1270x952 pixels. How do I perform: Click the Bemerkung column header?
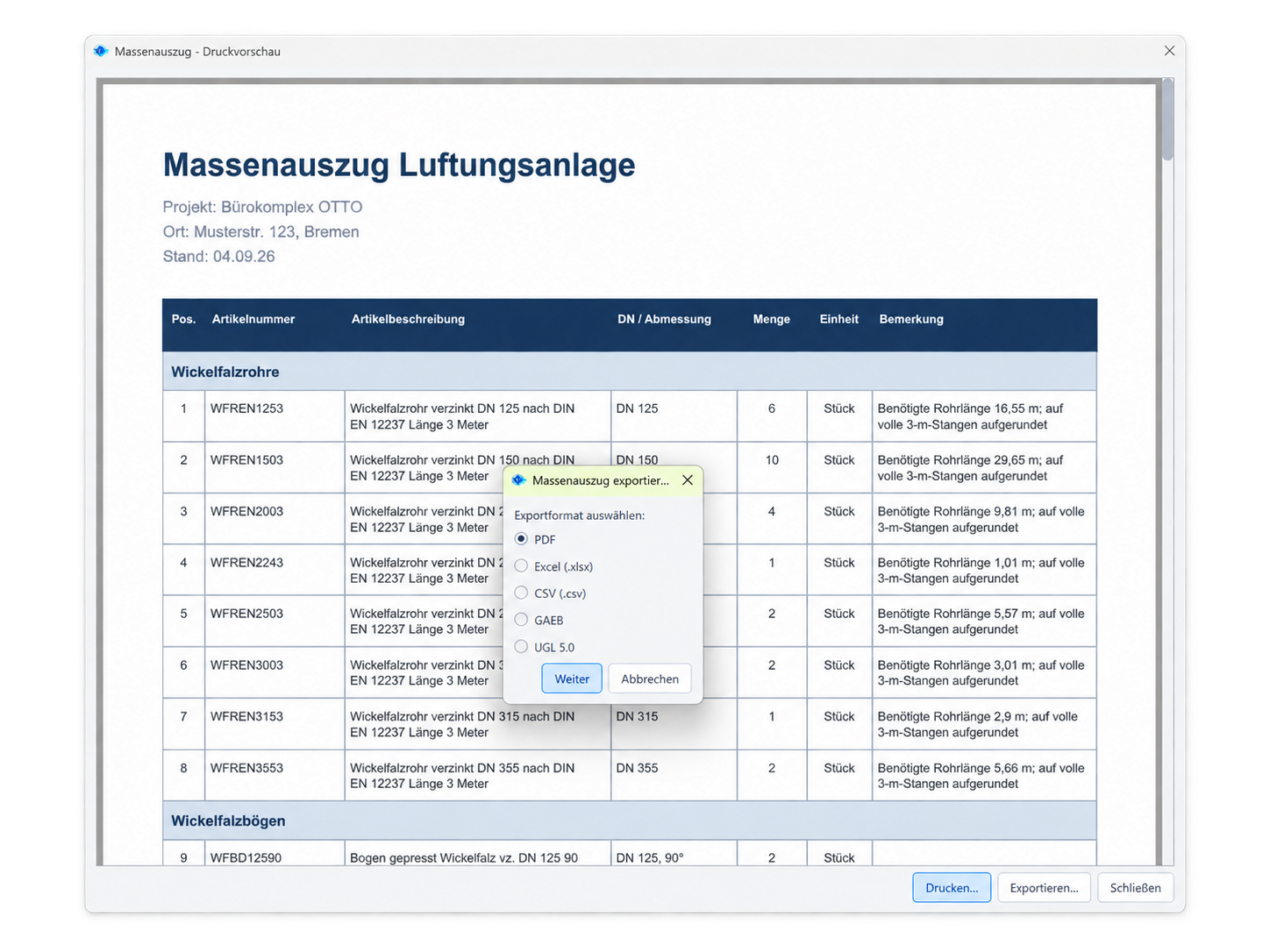[x=911, y=319]
